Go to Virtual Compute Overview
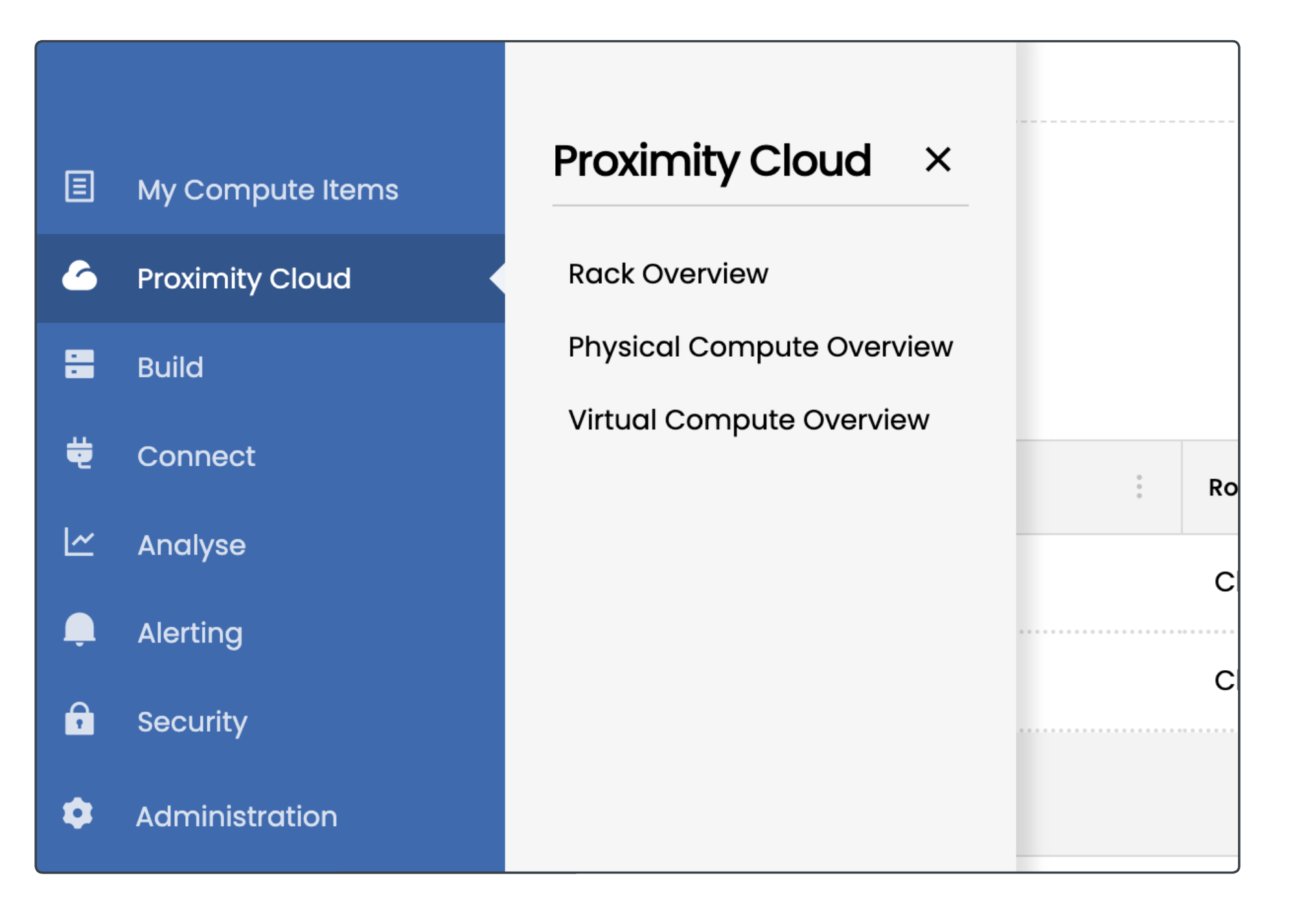The width and height of the screenshot is (1295, 924). (748, 420)
